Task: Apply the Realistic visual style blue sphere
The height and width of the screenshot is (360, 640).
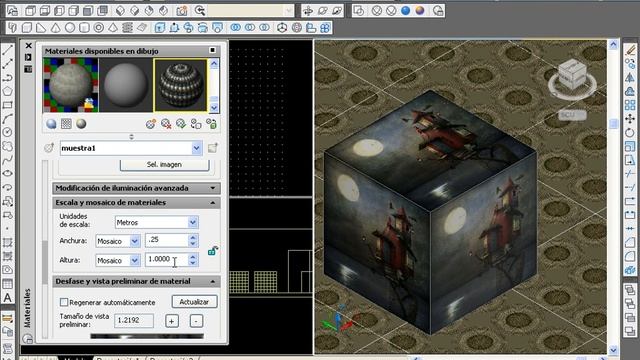Action: pos(405,11)
